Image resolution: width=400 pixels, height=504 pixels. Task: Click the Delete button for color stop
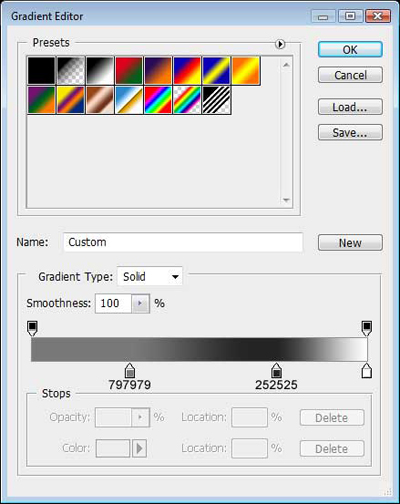point(332,449)
